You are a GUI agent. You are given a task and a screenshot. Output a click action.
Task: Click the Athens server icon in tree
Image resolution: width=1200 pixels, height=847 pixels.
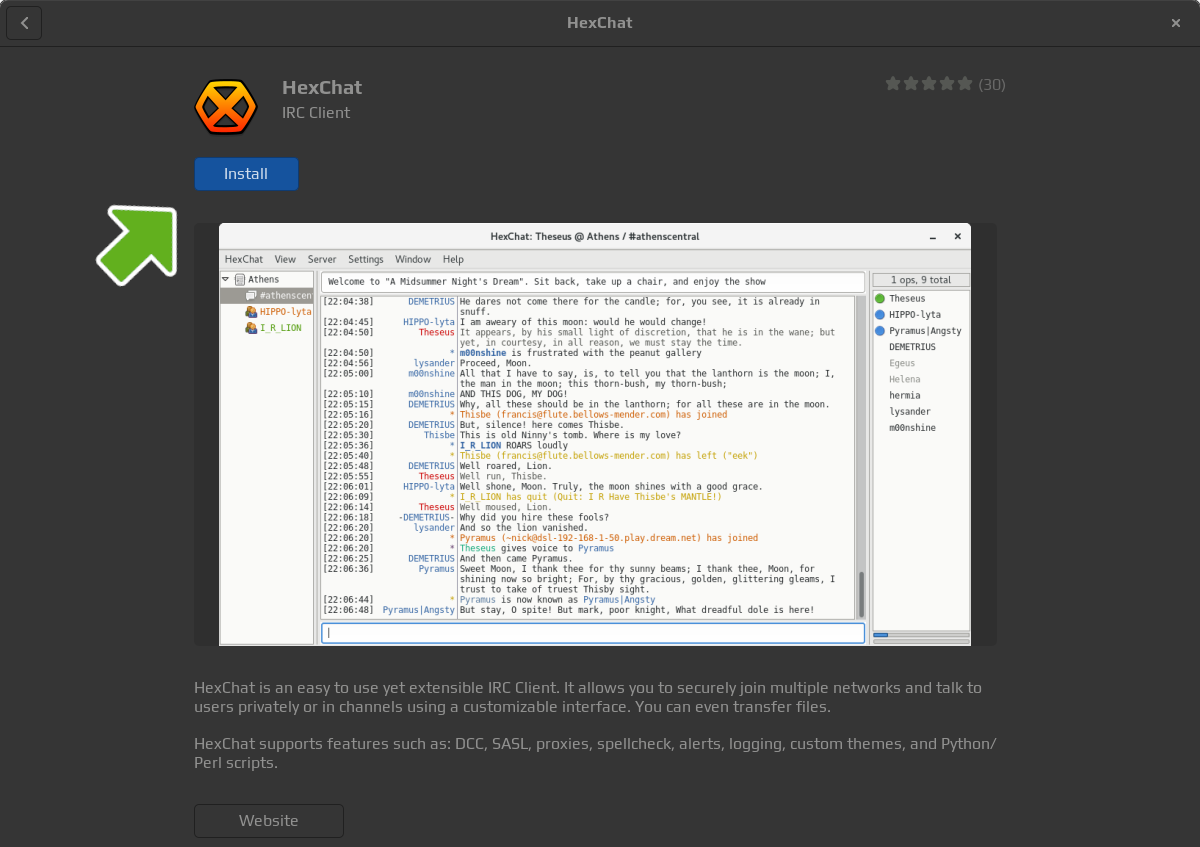point(240,280)
